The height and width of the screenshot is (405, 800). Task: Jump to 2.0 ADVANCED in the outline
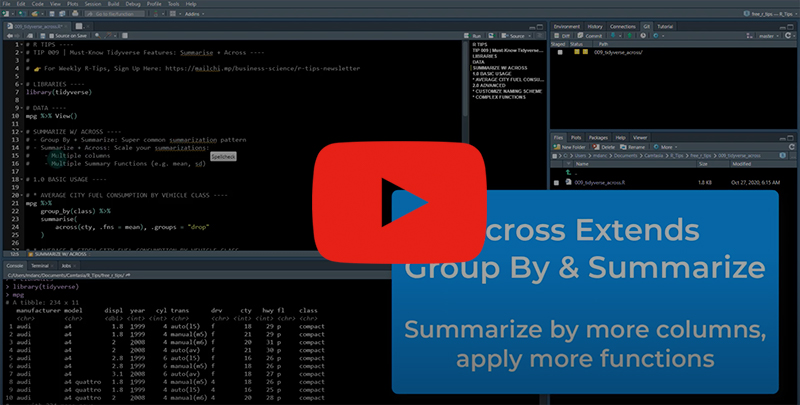click(x=489, y=85)
